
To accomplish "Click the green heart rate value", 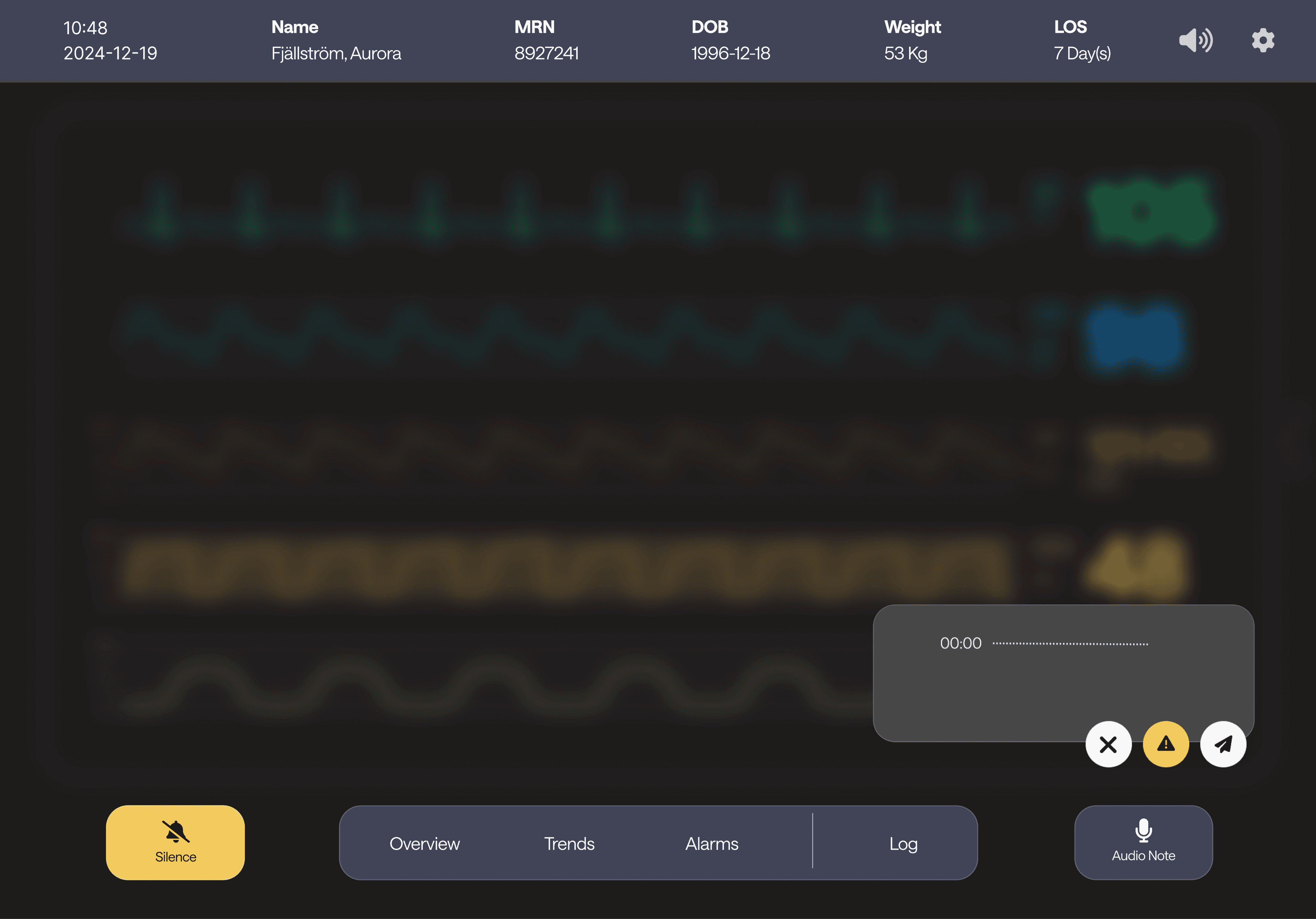I will tap(1152, 211).
